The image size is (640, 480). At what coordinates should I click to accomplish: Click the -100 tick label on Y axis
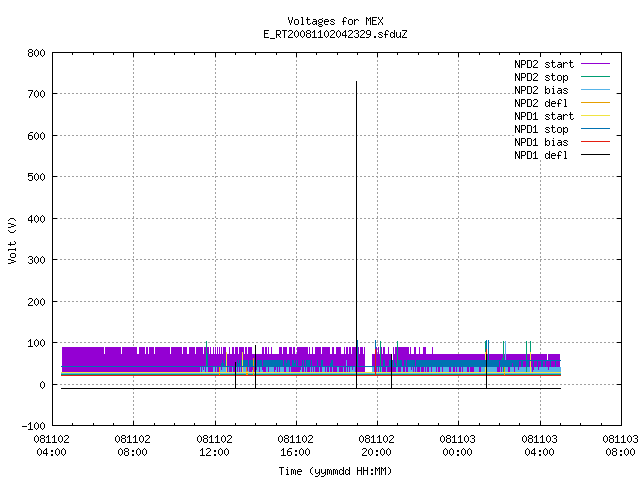coord(33,426)
